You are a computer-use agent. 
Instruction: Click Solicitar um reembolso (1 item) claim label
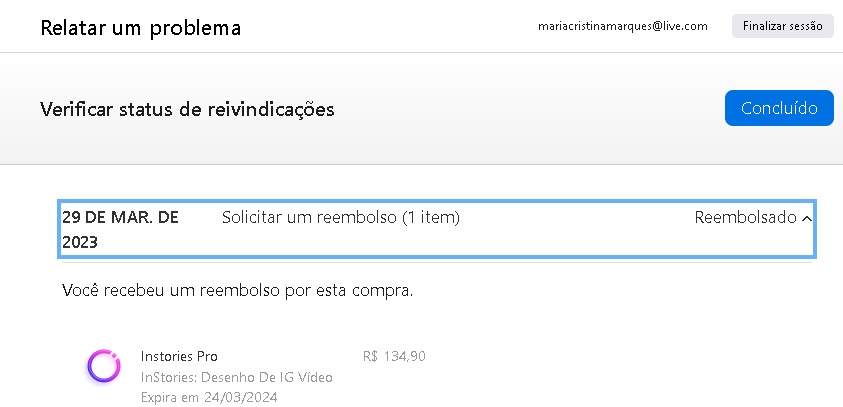pyautogui.click(x=340, y=217)
